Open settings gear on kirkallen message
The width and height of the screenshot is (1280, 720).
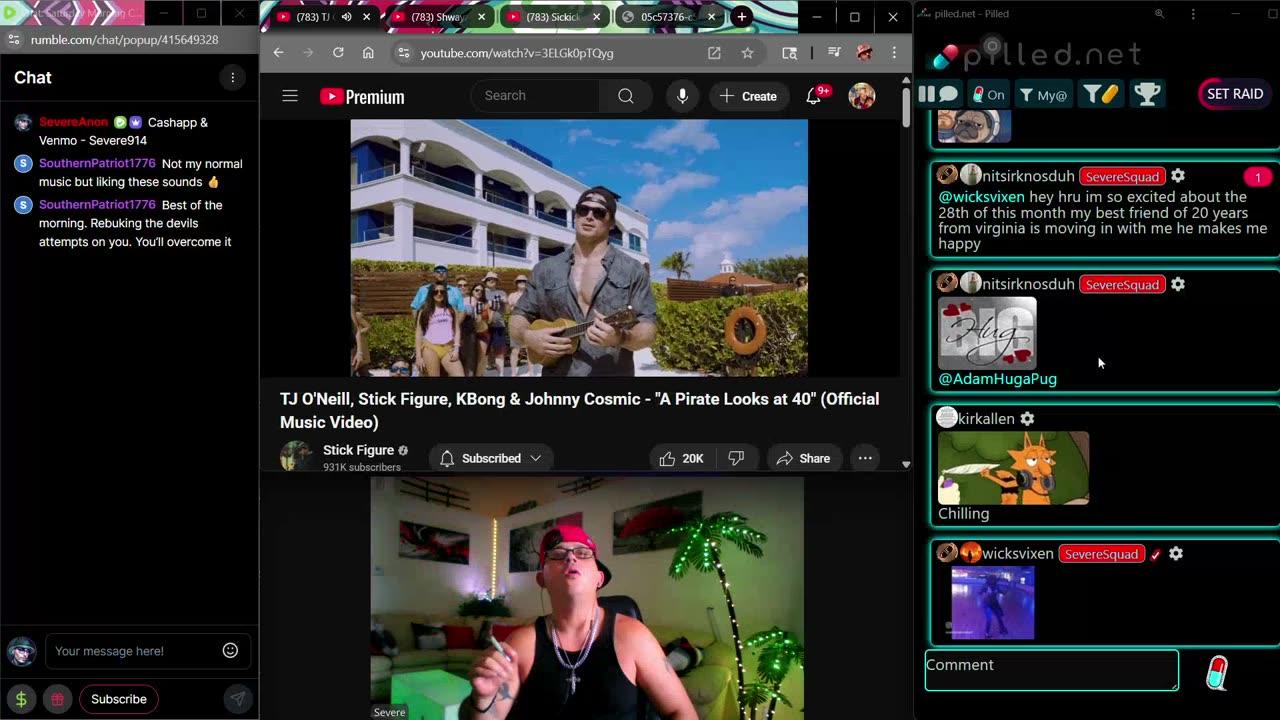point(1027,419)
